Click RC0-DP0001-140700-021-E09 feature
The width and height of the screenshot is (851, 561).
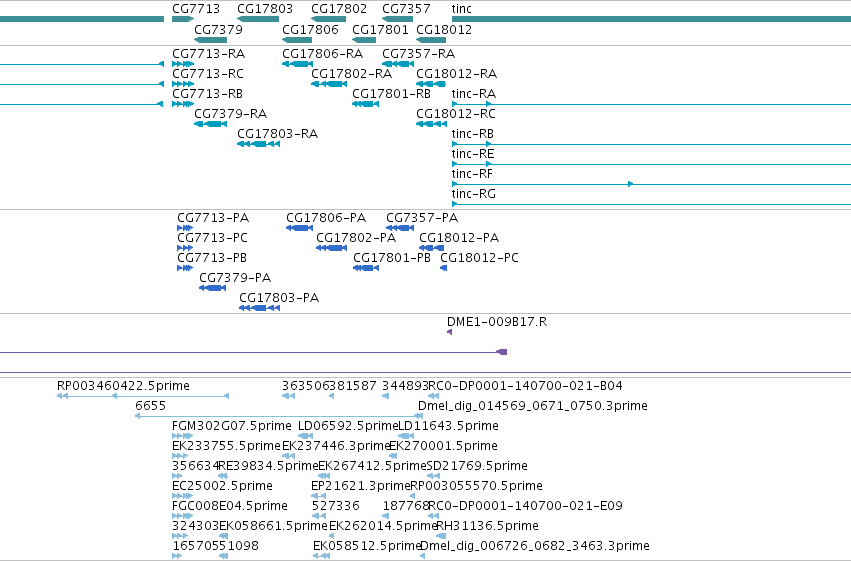pyautogui.click(x=433, y=517)
